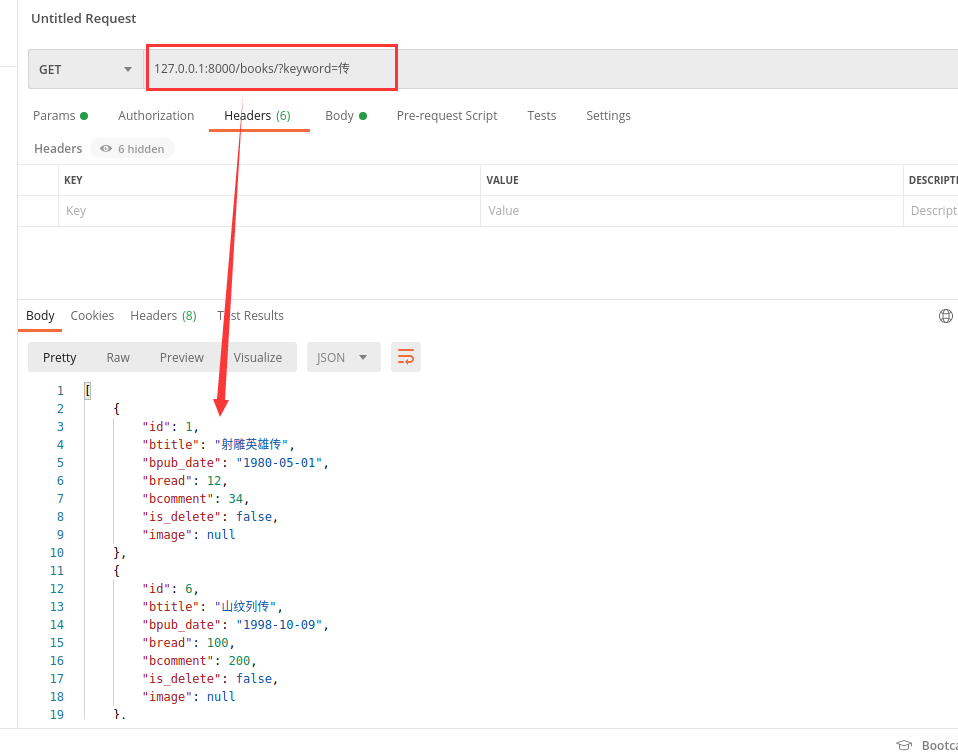
Task: Click the "山纹列传" btitle value
Action: tap(245, 606)
